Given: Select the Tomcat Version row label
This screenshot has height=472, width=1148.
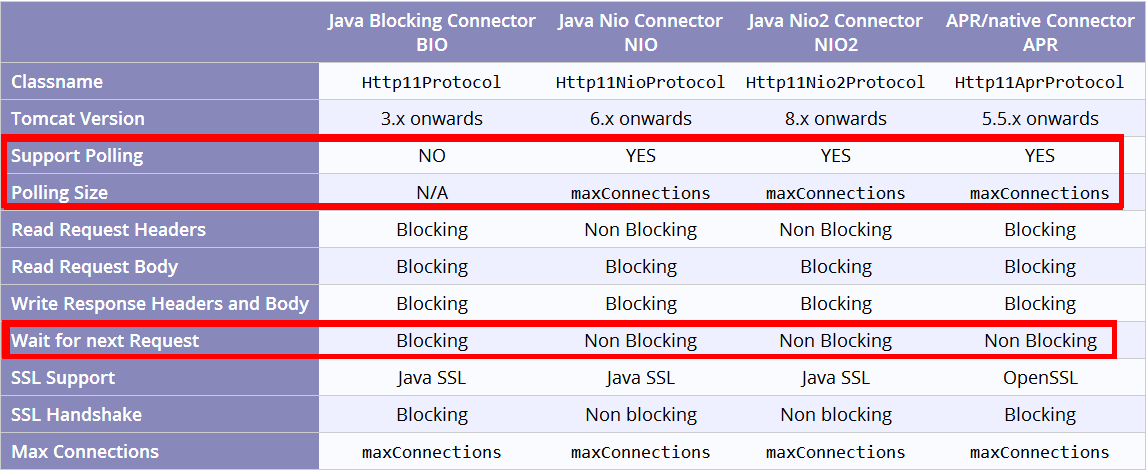Looking at the screenshot, I should (x=78, y=119).
